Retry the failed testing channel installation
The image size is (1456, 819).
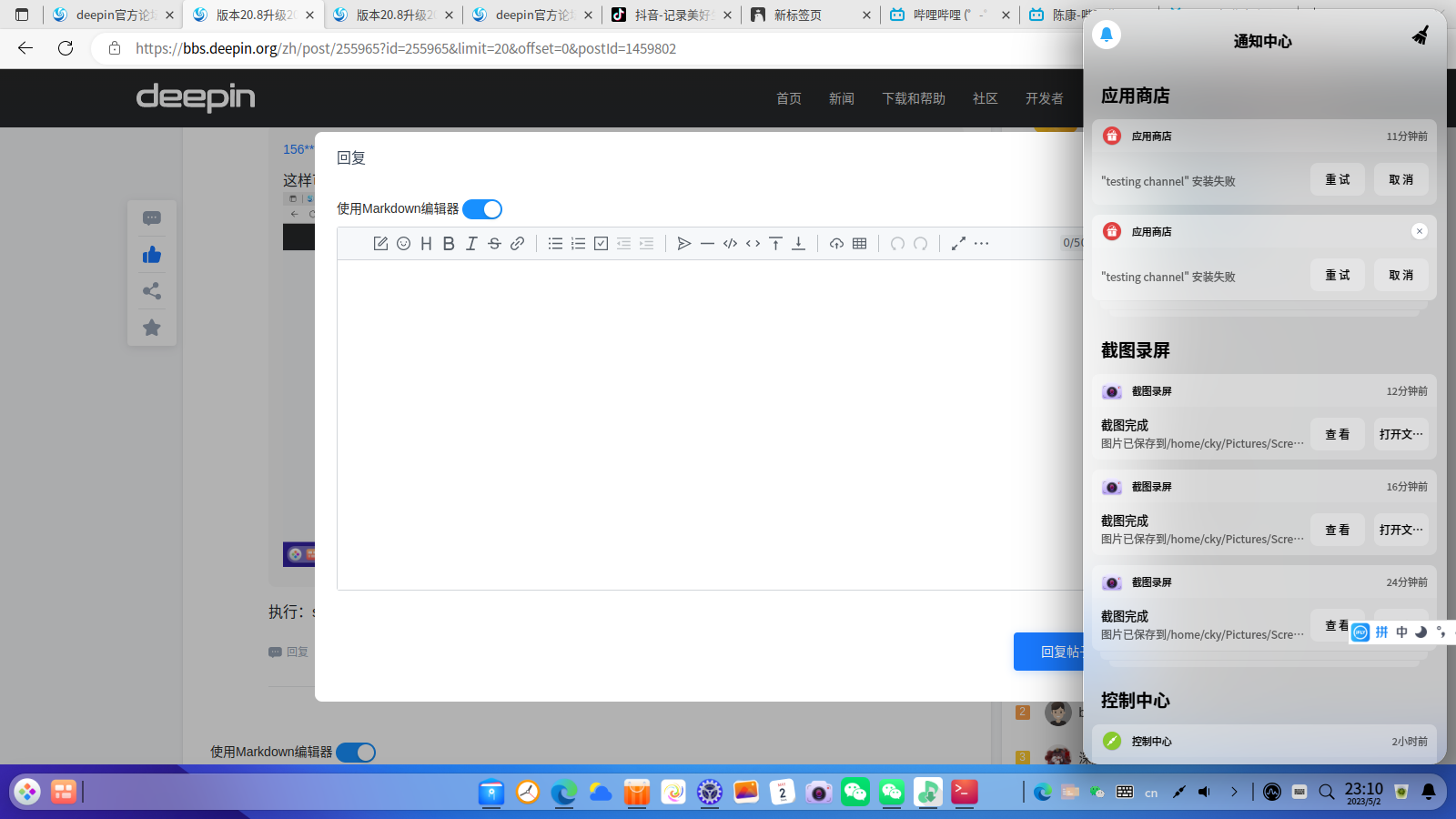pyautogui.click(x=1337, y=179)
